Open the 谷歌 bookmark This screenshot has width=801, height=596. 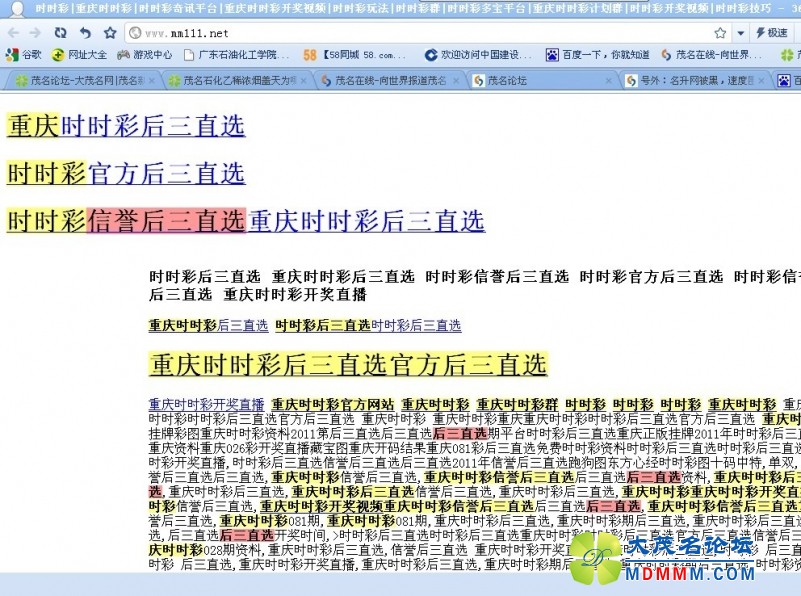23,54
